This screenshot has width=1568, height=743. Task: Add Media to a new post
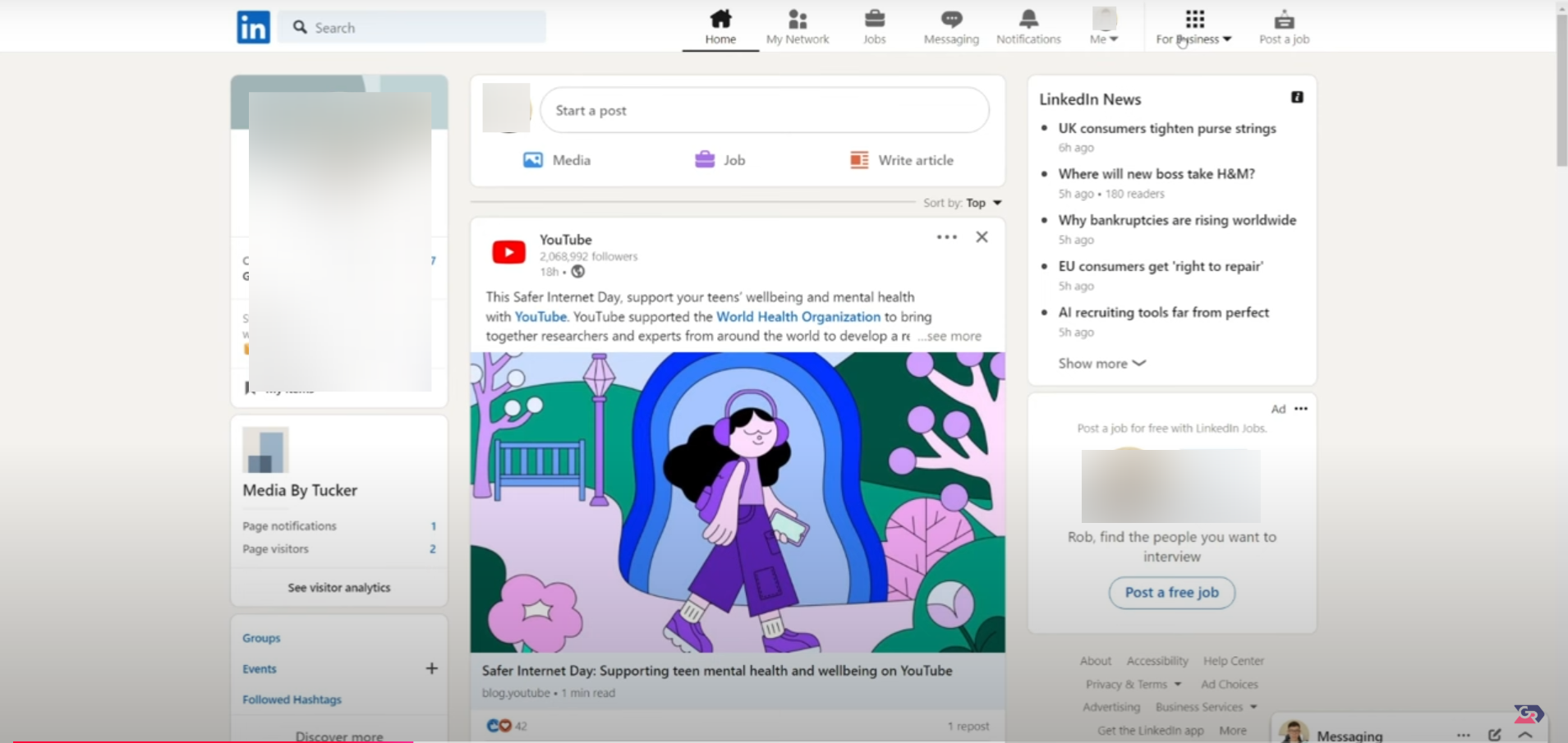click(x=557, y=160)
